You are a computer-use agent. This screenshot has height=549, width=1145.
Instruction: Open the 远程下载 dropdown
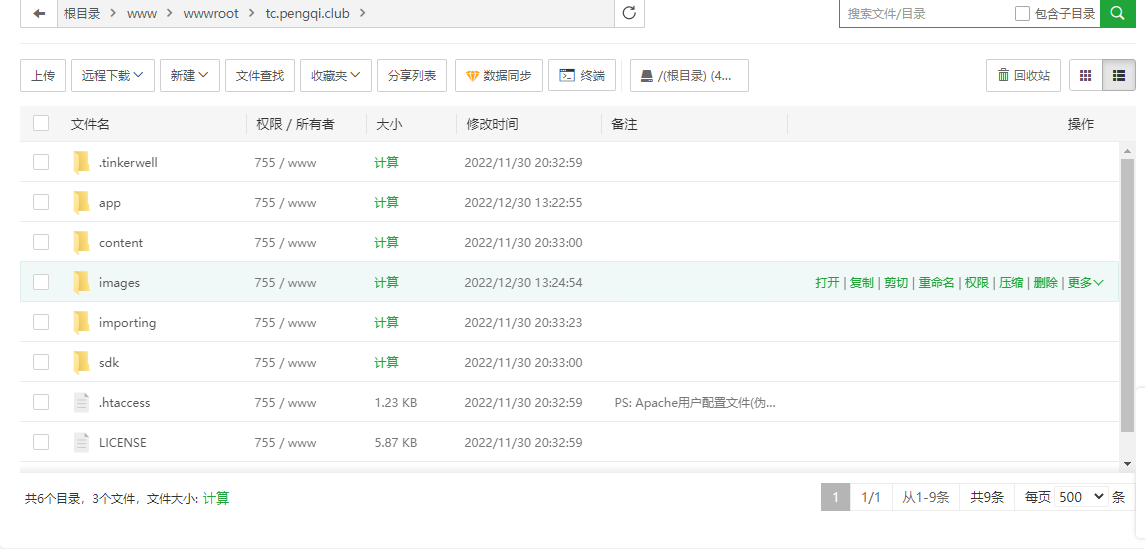(112, 75)
